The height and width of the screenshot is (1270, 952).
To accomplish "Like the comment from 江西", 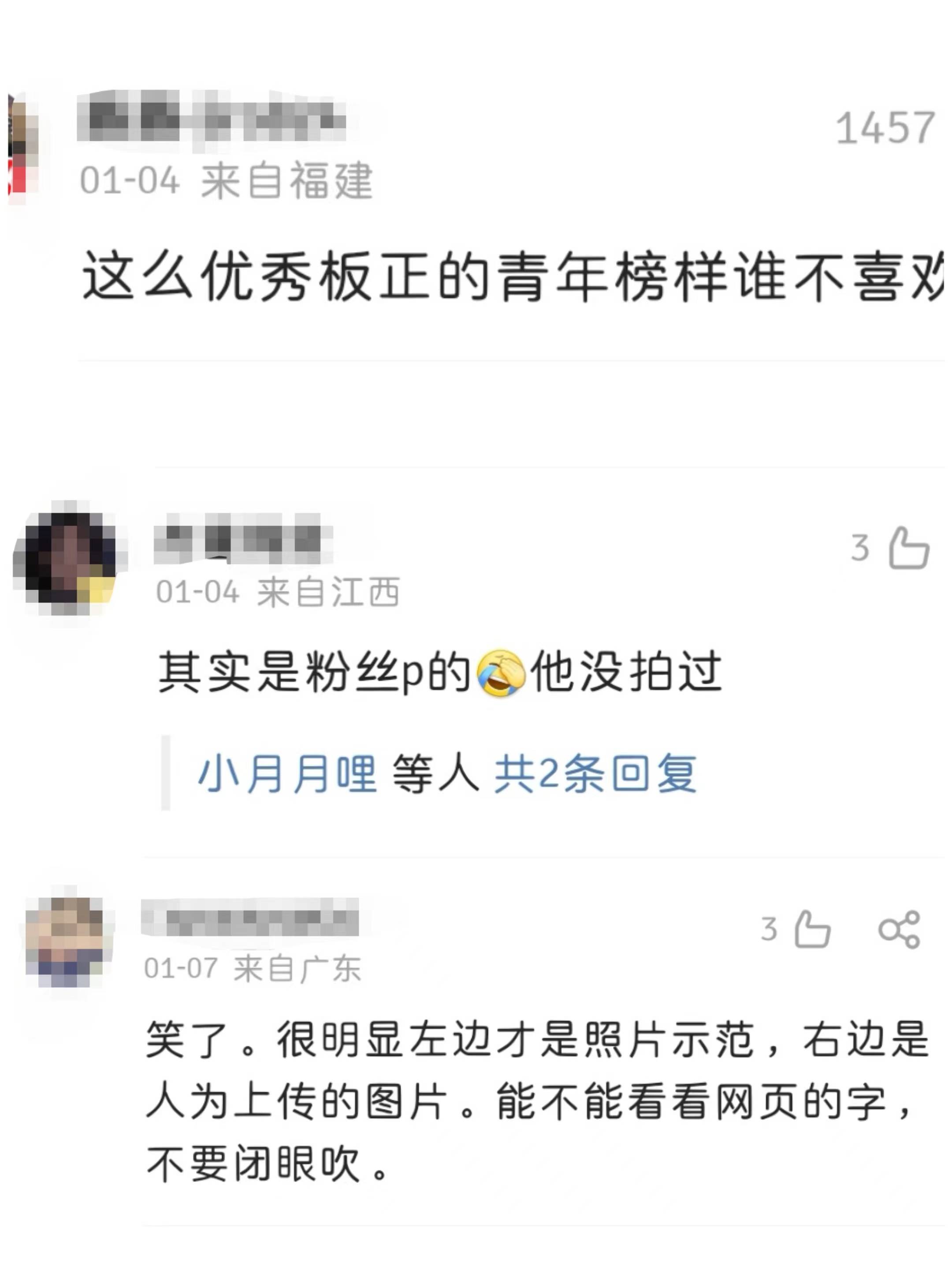I will [908, 548].
